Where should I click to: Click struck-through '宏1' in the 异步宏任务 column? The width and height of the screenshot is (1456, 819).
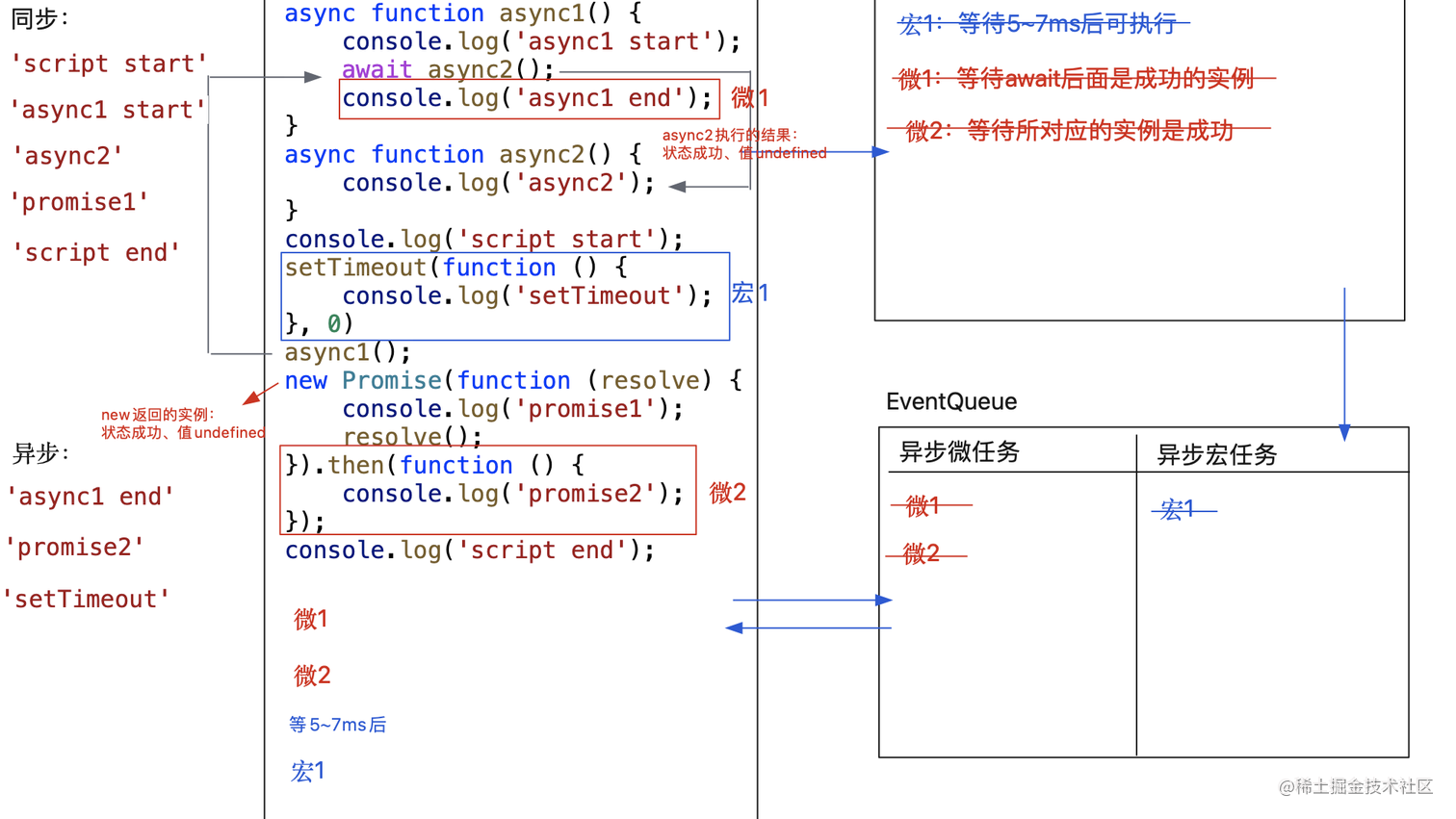(x=1183, y=509)
